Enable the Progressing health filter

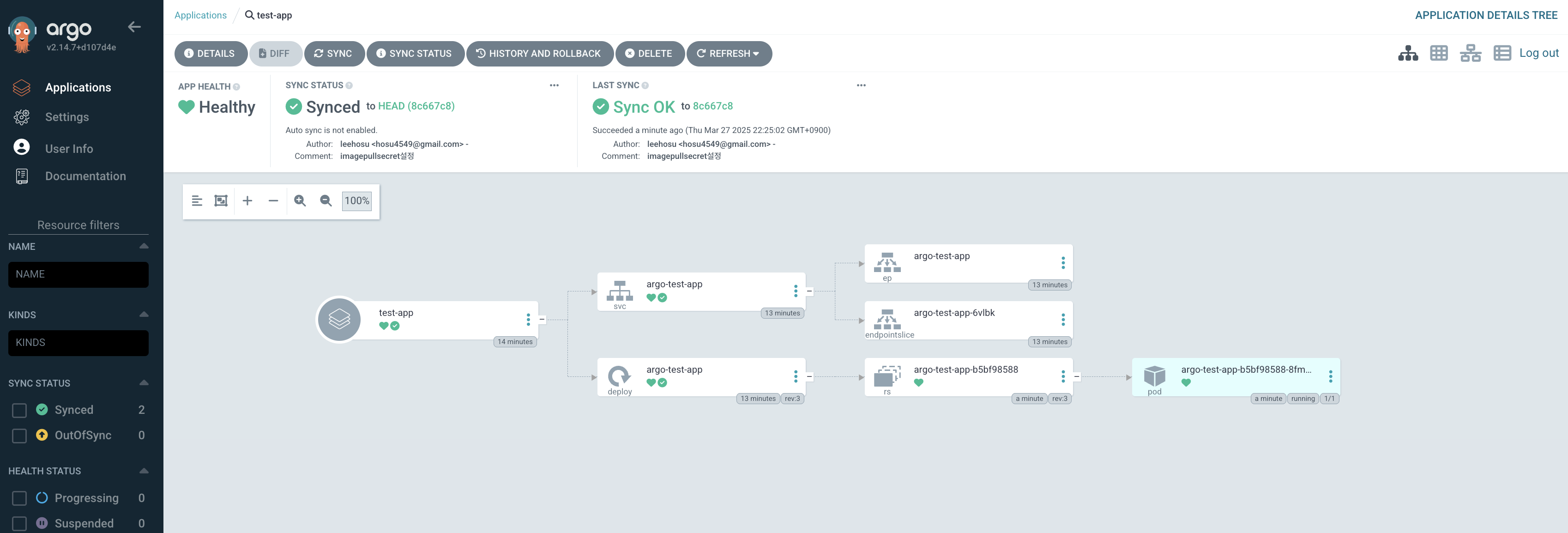click(x=19, y=498)
